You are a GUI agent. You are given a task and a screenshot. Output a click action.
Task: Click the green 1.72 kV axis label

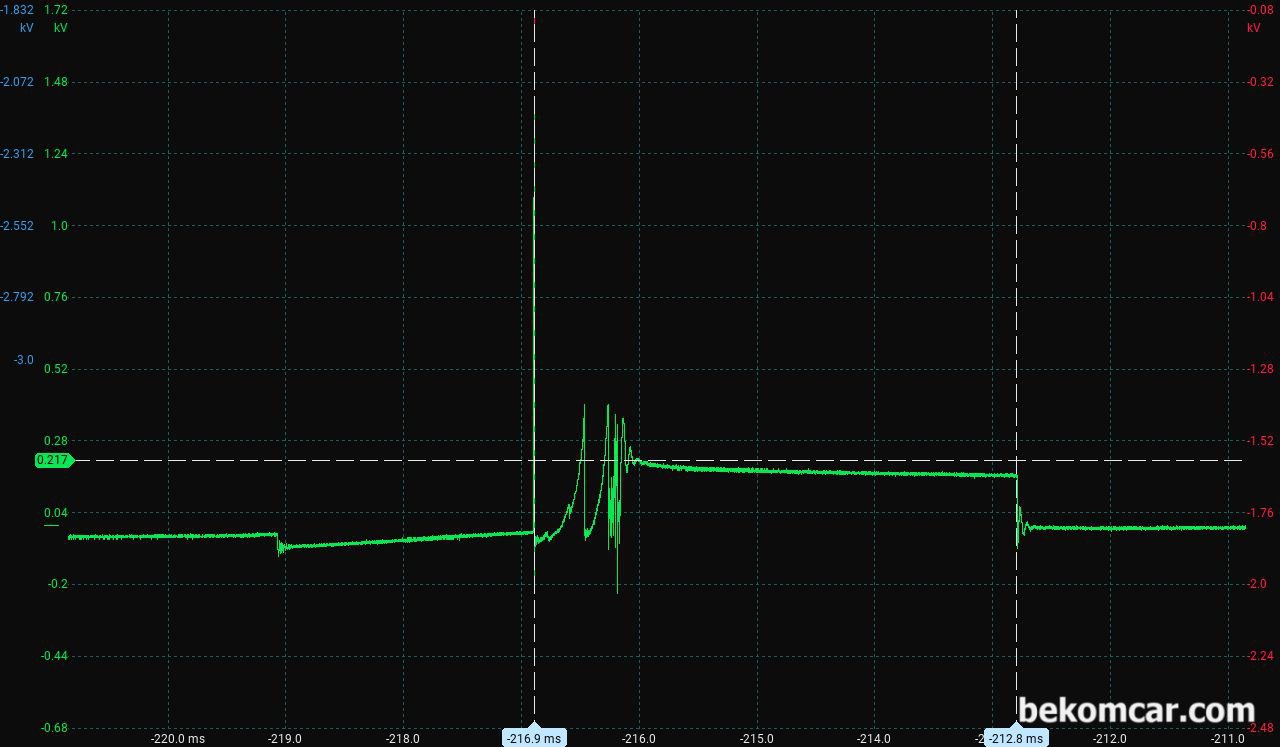pos(56,10)
